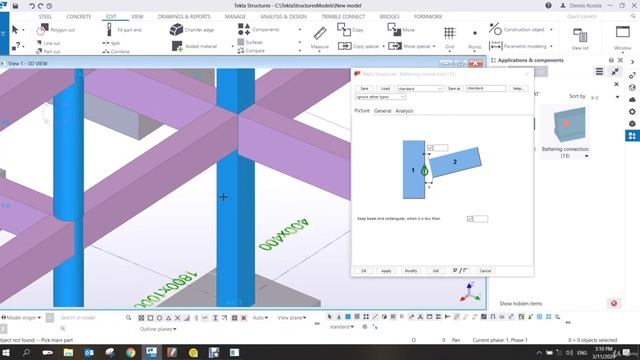Click the select arrow tool in ribbon
The image size is (640, 360).
[15, 30]
